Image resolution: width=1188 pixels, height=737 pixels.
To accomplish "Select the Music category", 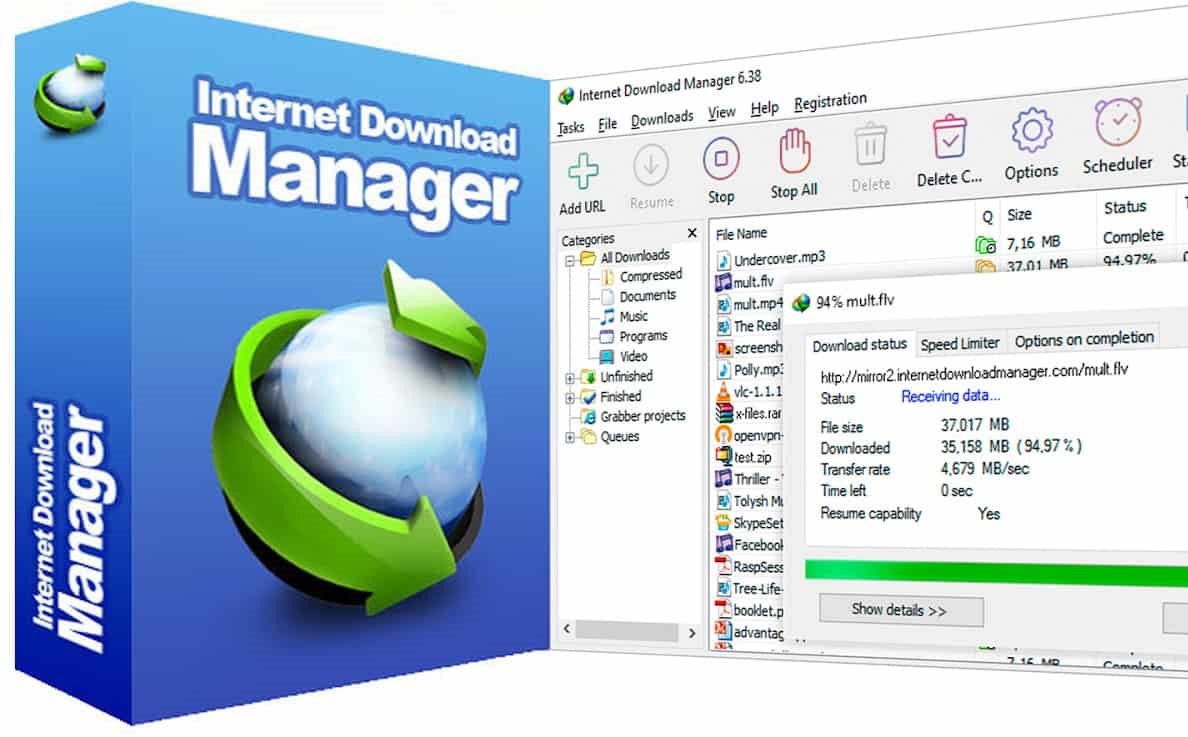I will [x=633, y=316].
